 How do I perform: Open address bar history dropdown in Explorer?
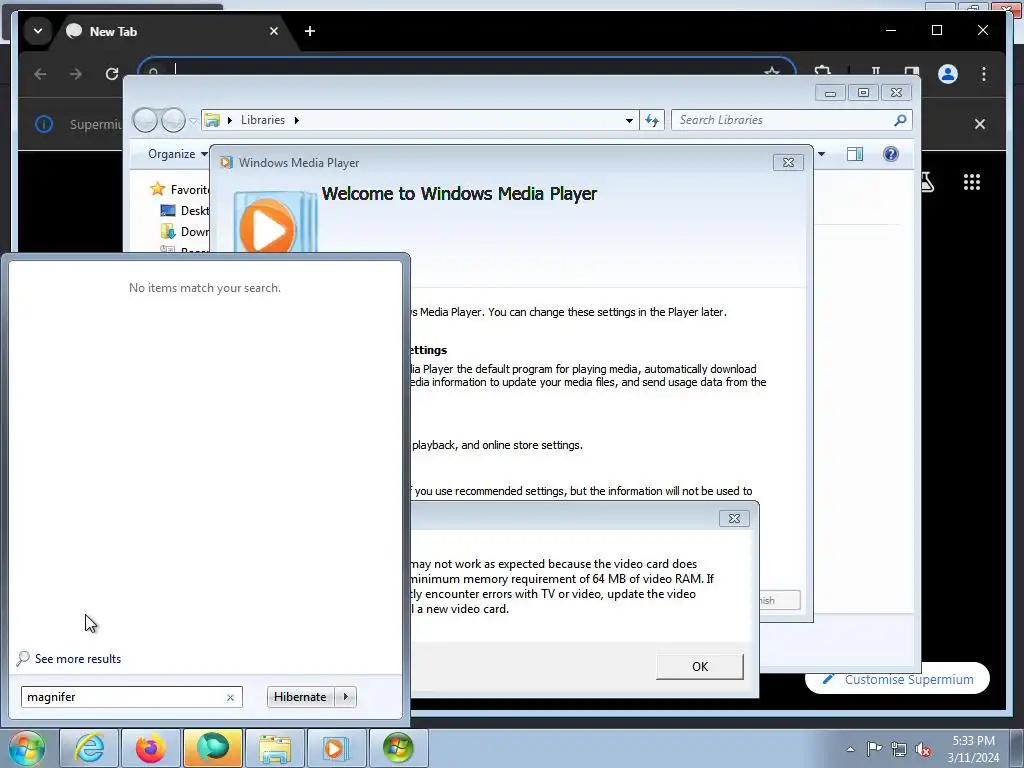pyautogui.click(x=629, y=120)
